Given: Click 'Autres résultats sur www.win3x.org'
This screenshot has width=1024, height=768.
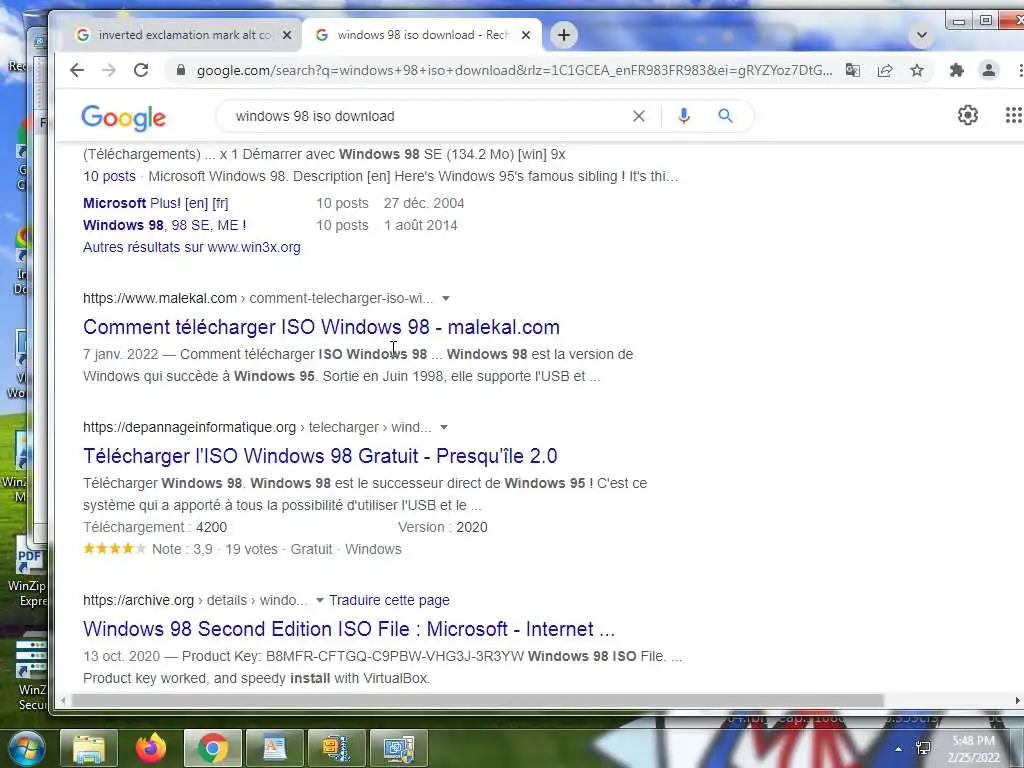Looking at the screenshot, I should [x=191, y=248].
